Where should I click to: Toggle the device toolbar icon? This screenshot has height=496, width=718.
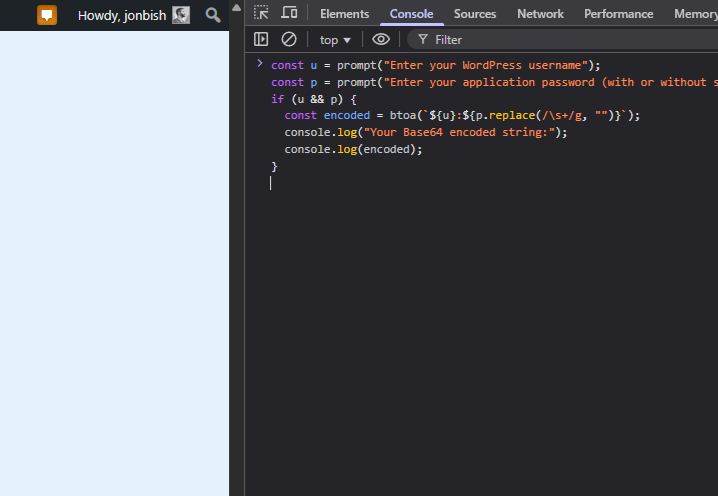tap(289, 13)
